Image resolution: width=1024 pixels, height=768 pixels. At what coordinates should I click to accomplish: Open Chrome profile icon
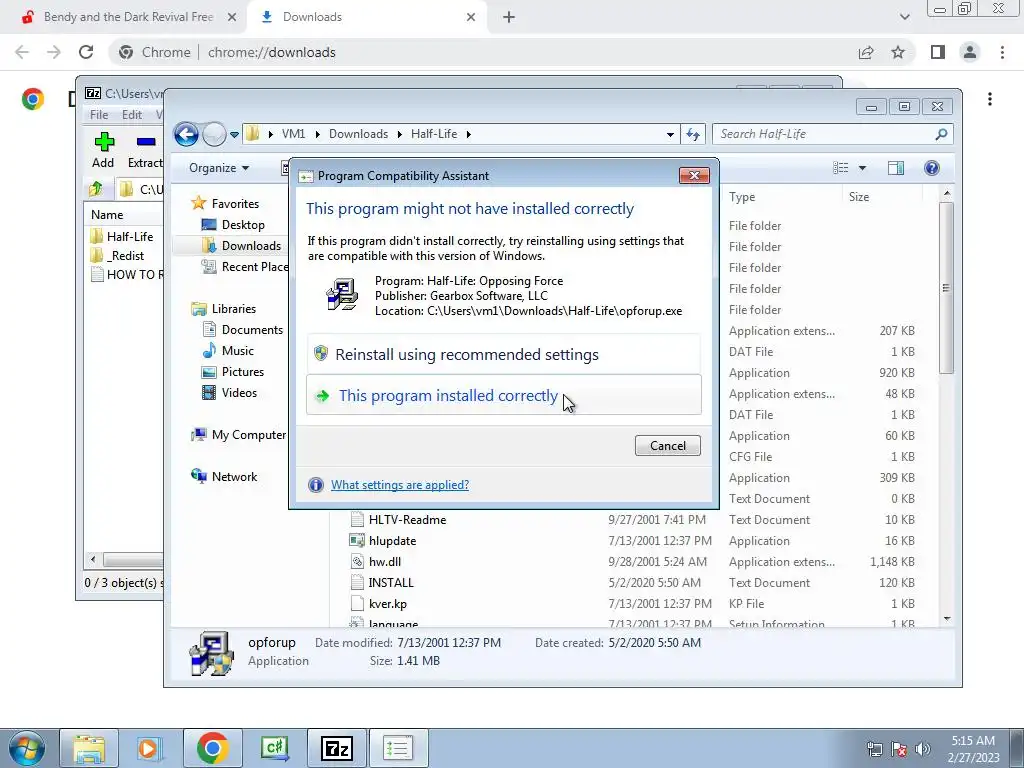970,52
